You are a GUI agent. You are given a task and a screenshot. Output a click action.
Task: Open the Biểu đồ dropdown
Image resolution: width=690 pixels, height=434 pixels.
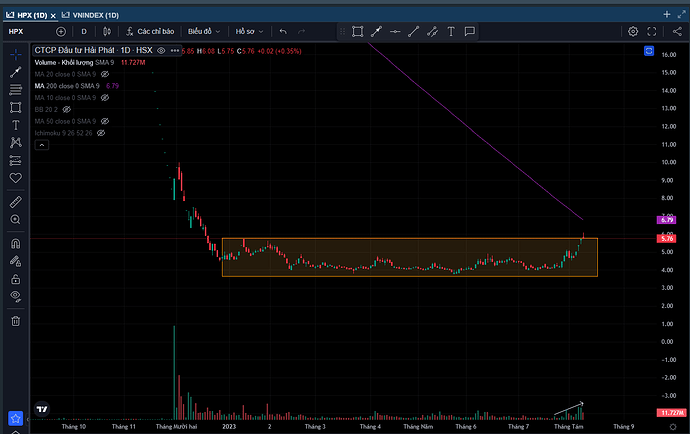pos(205,31)
